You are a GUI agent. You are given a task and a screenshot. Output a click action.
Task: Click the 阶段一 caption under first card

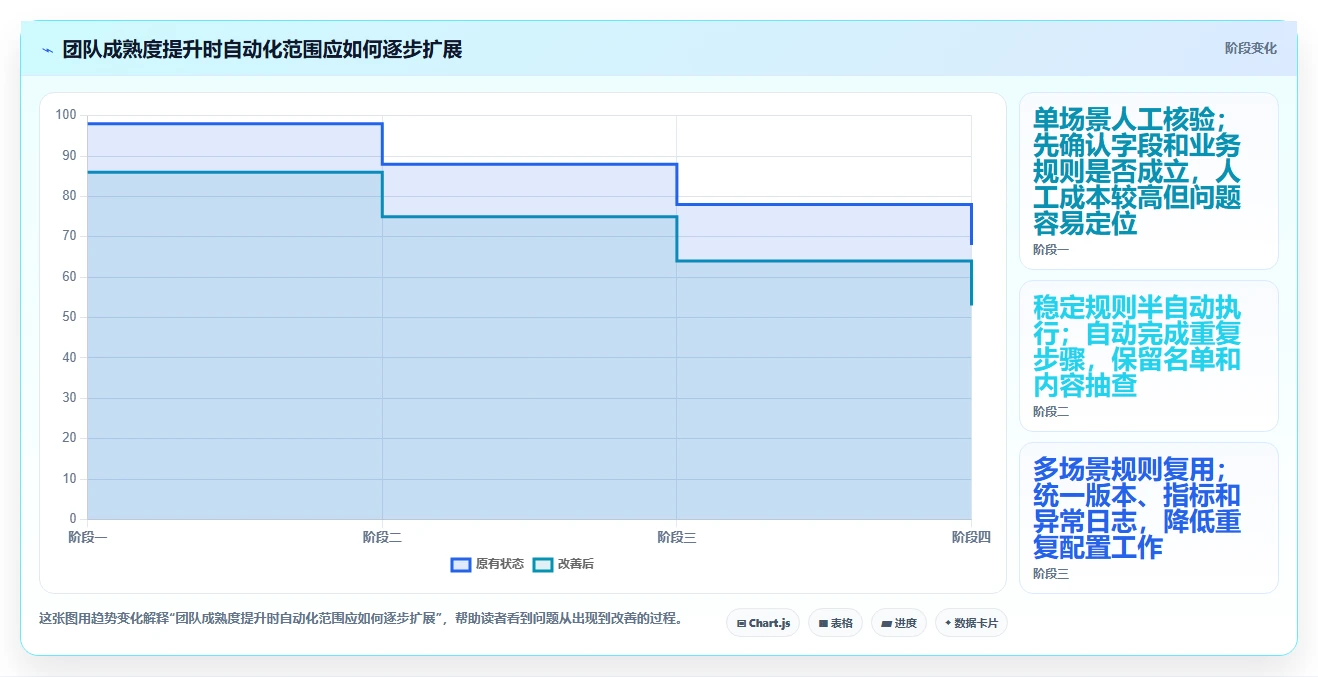point(1051,250)
